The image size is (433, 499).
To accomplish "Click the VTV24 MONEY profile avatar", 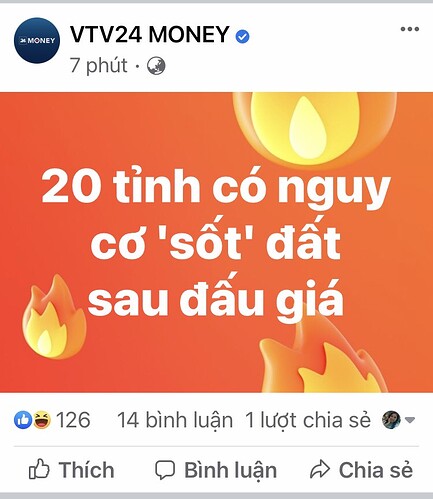I will (37, 40).
